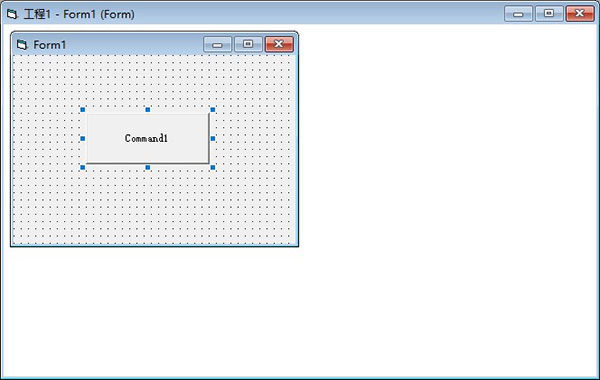
Task: Click the empty dotted grid below Command1
Action: 154,207
